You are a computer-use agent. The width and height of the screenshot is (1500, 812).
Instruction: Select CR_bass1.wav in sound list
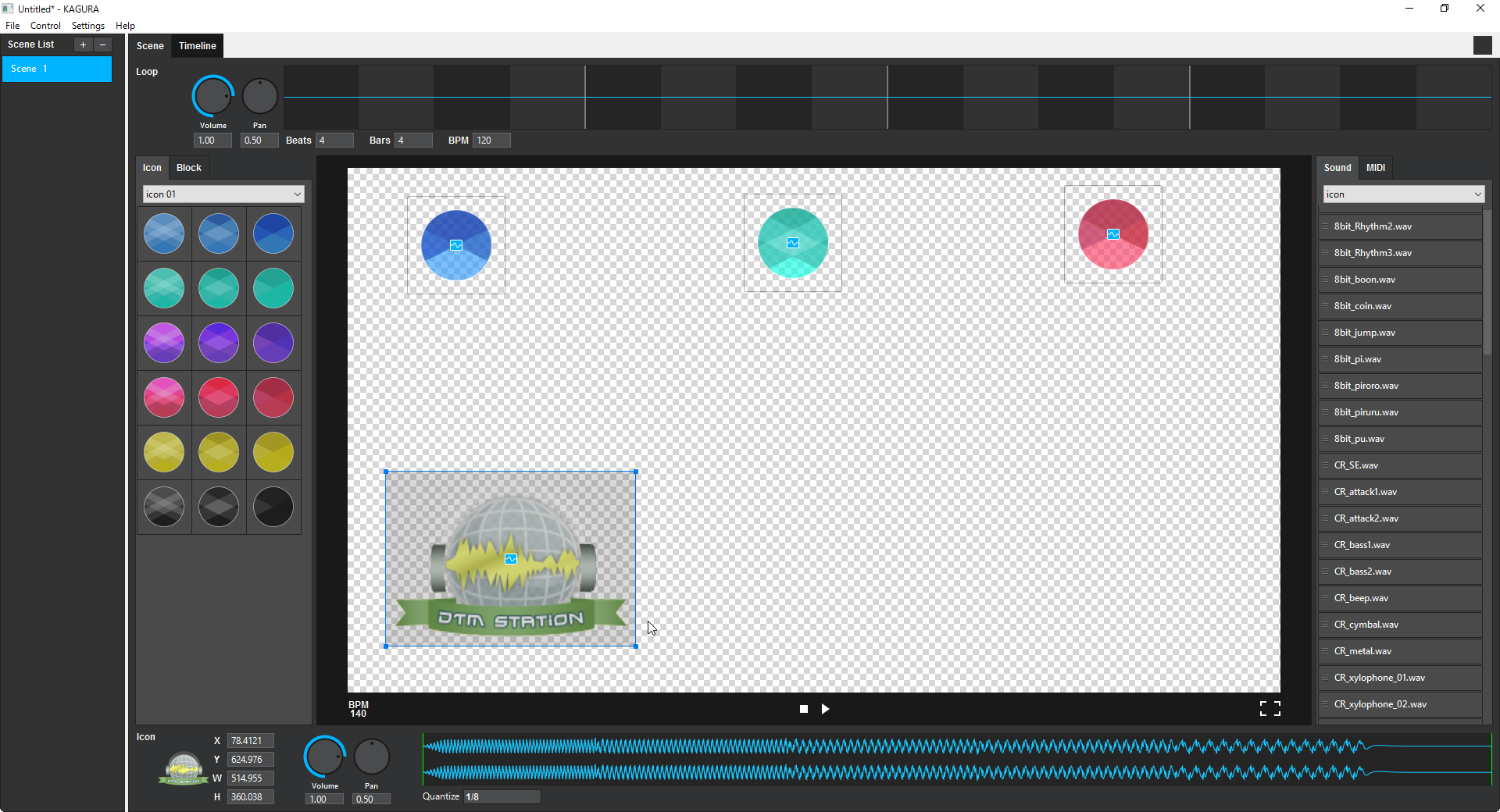coord(1400,545)
